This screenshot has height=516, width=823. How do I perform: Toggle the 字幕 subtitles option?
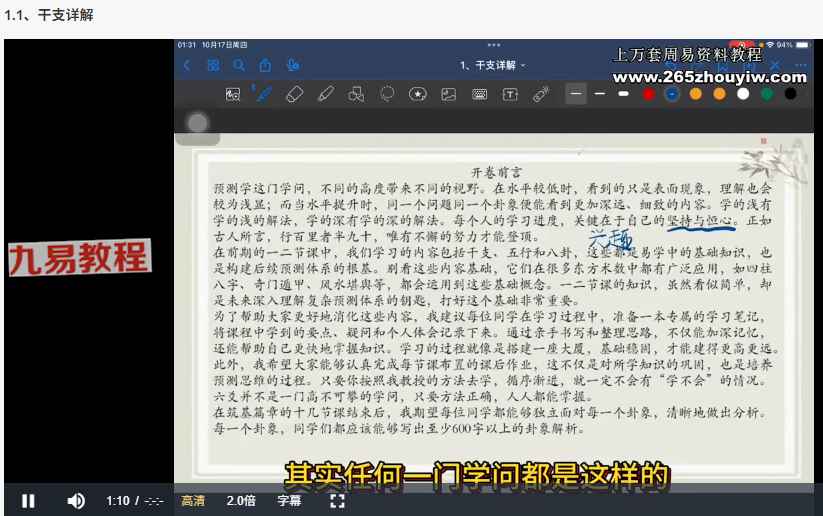tap(289, 501)
